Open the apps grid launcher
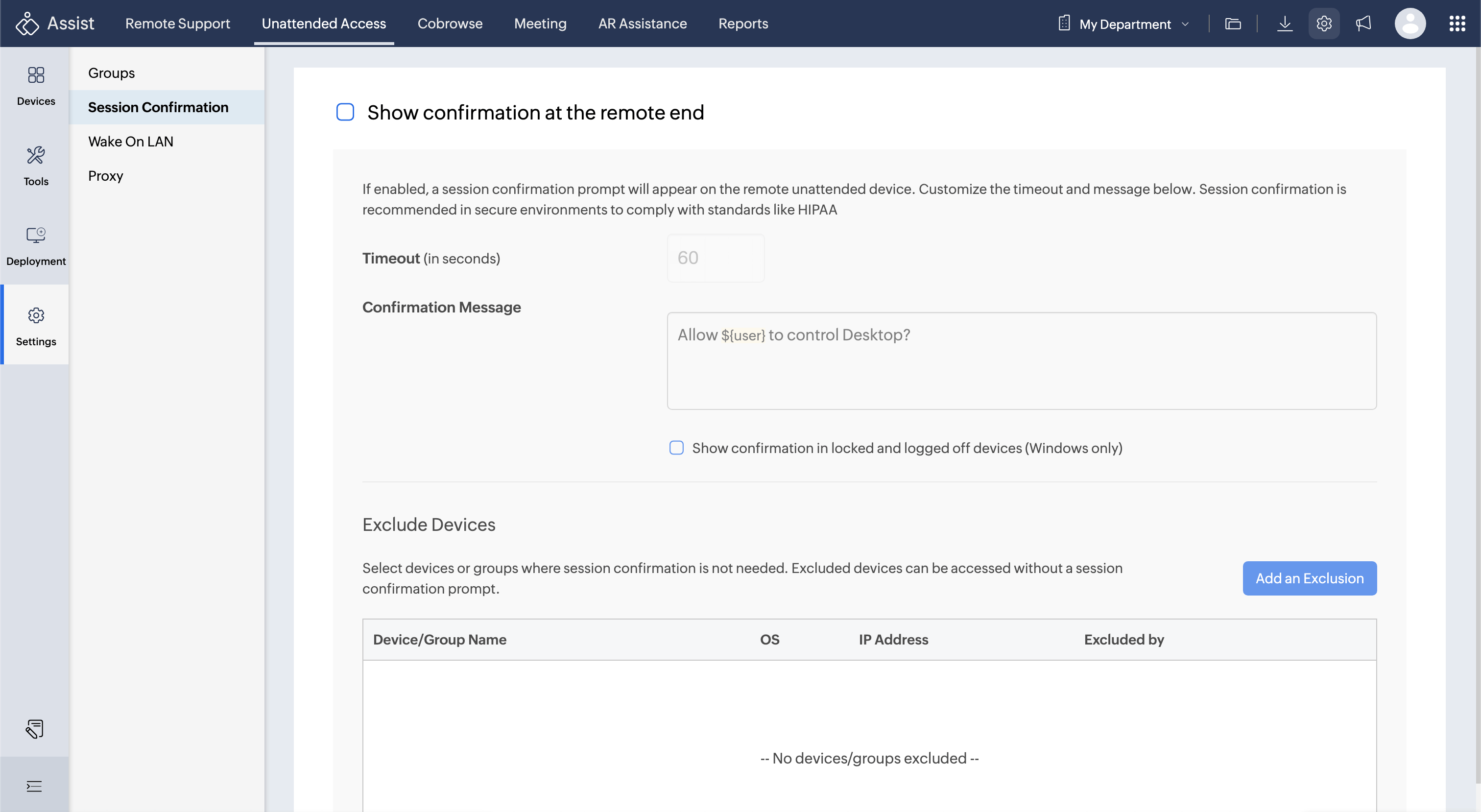This screenshot has height=812, width=1481. pyautogui.click(x=1457, y=24)
